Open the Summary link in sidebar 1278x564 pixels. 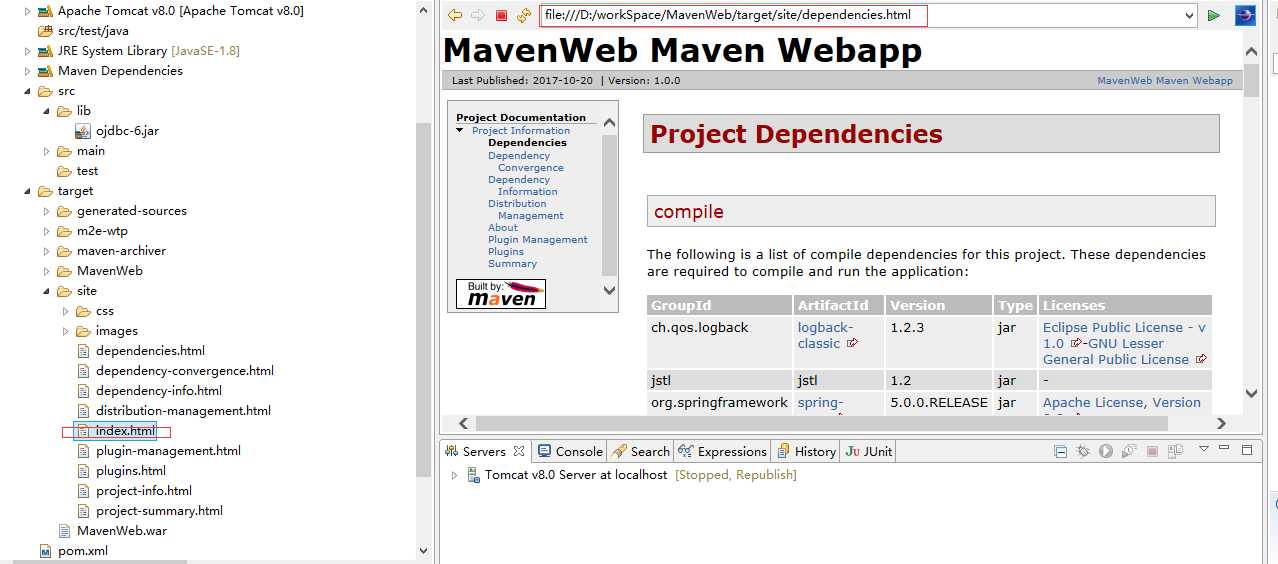pos(513,264)
